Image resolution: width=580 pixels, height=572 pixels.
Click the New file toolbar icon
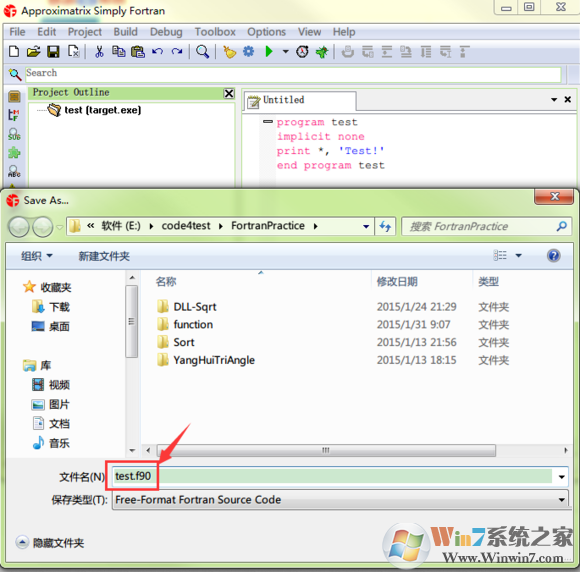(x=14, y=52)
